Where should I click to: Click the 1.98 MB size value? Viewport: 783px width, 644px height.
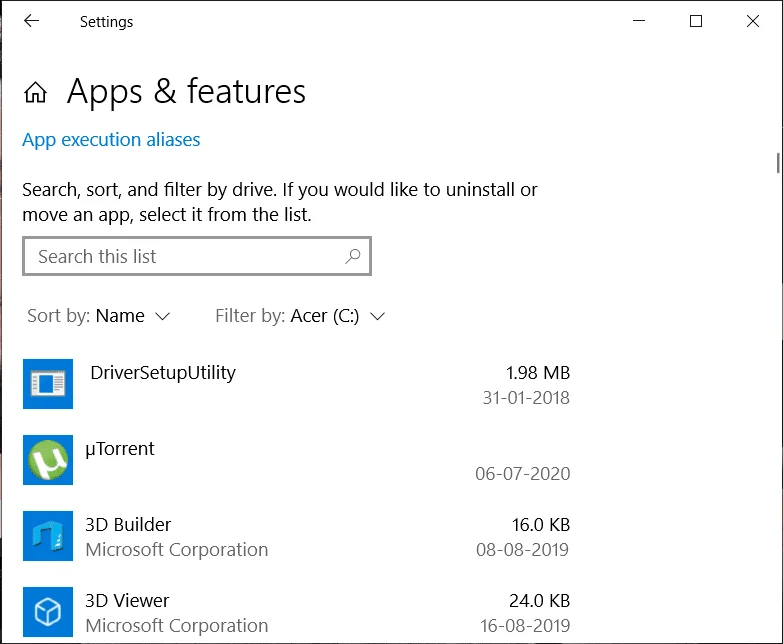point(538,373)
